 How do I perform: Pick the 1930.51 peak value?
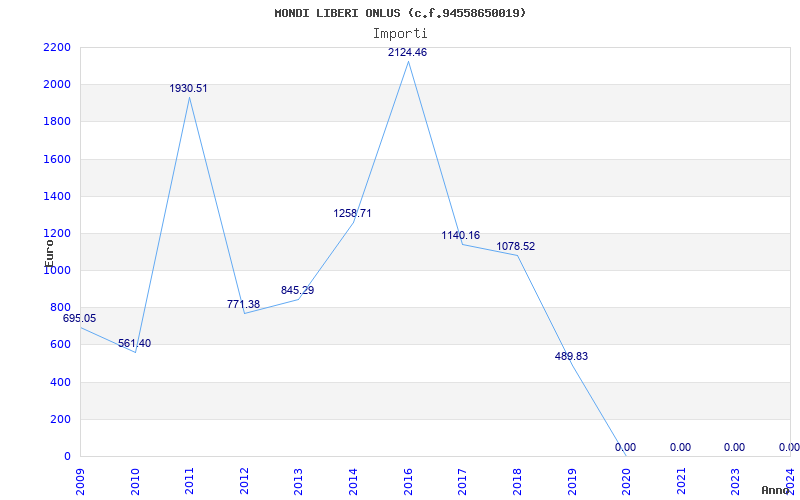(188, 89)
